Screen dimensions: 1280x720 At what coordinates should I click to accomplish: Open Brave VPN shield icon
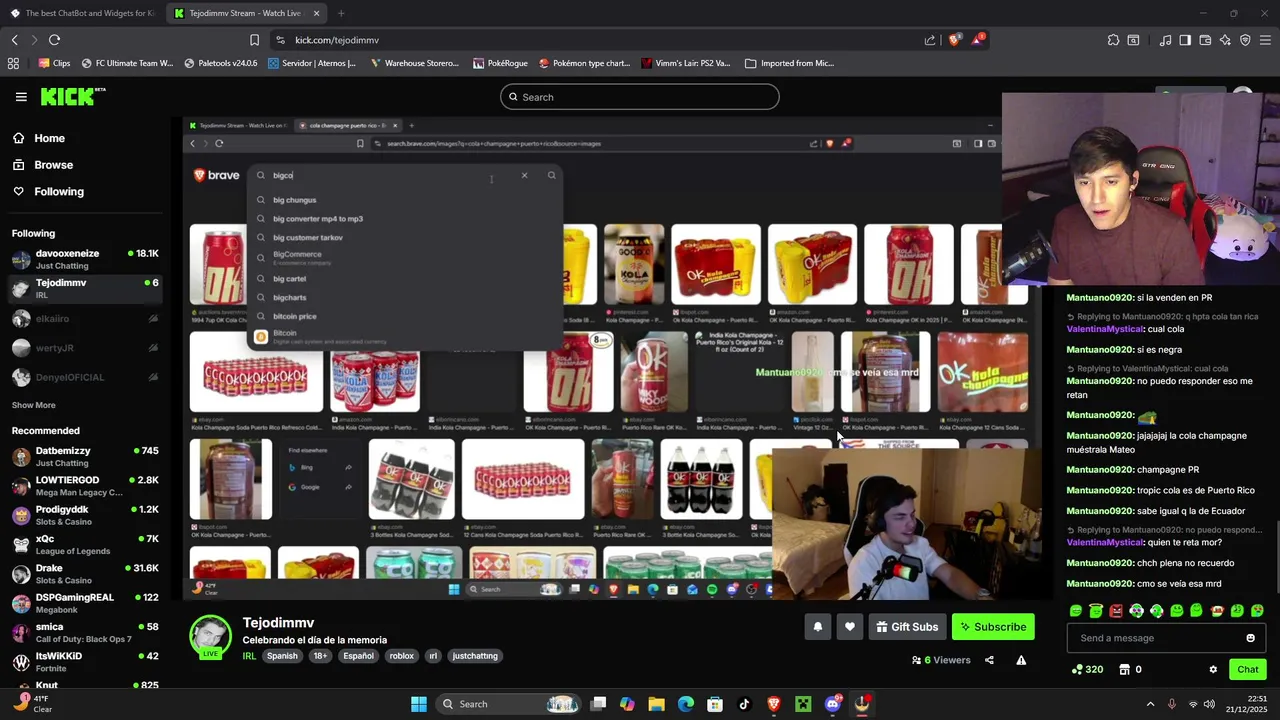(1245, 40)
